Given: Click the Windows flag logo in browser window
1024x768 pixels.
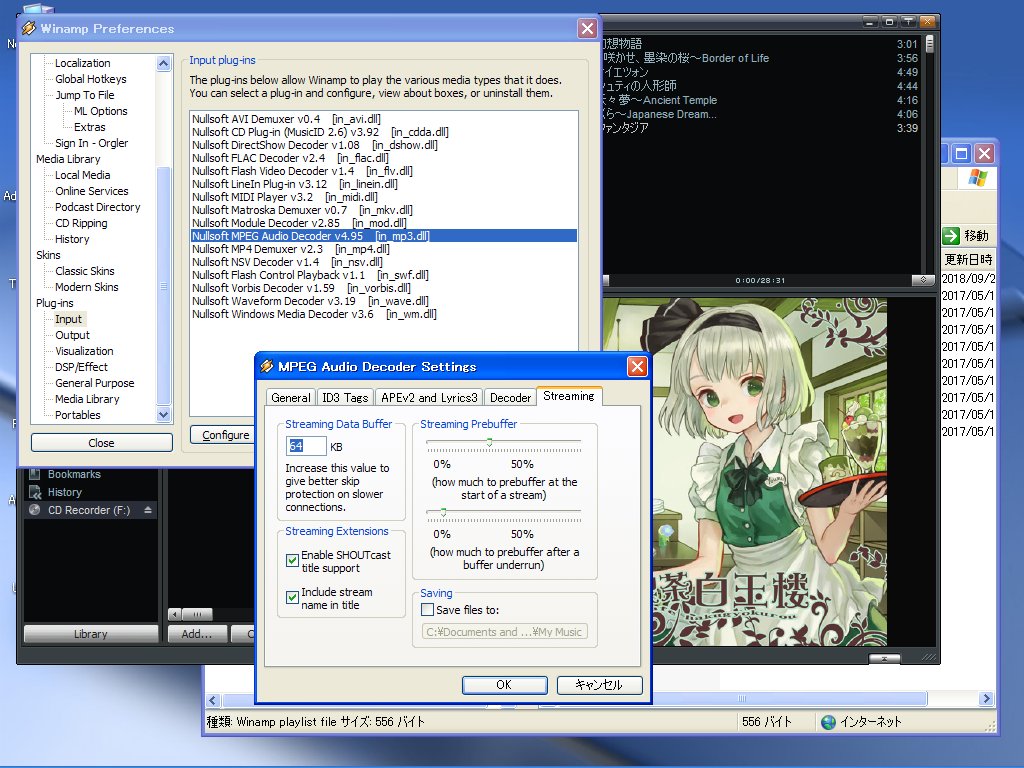Looking at the screenshot, I should [x=978, y=177].
